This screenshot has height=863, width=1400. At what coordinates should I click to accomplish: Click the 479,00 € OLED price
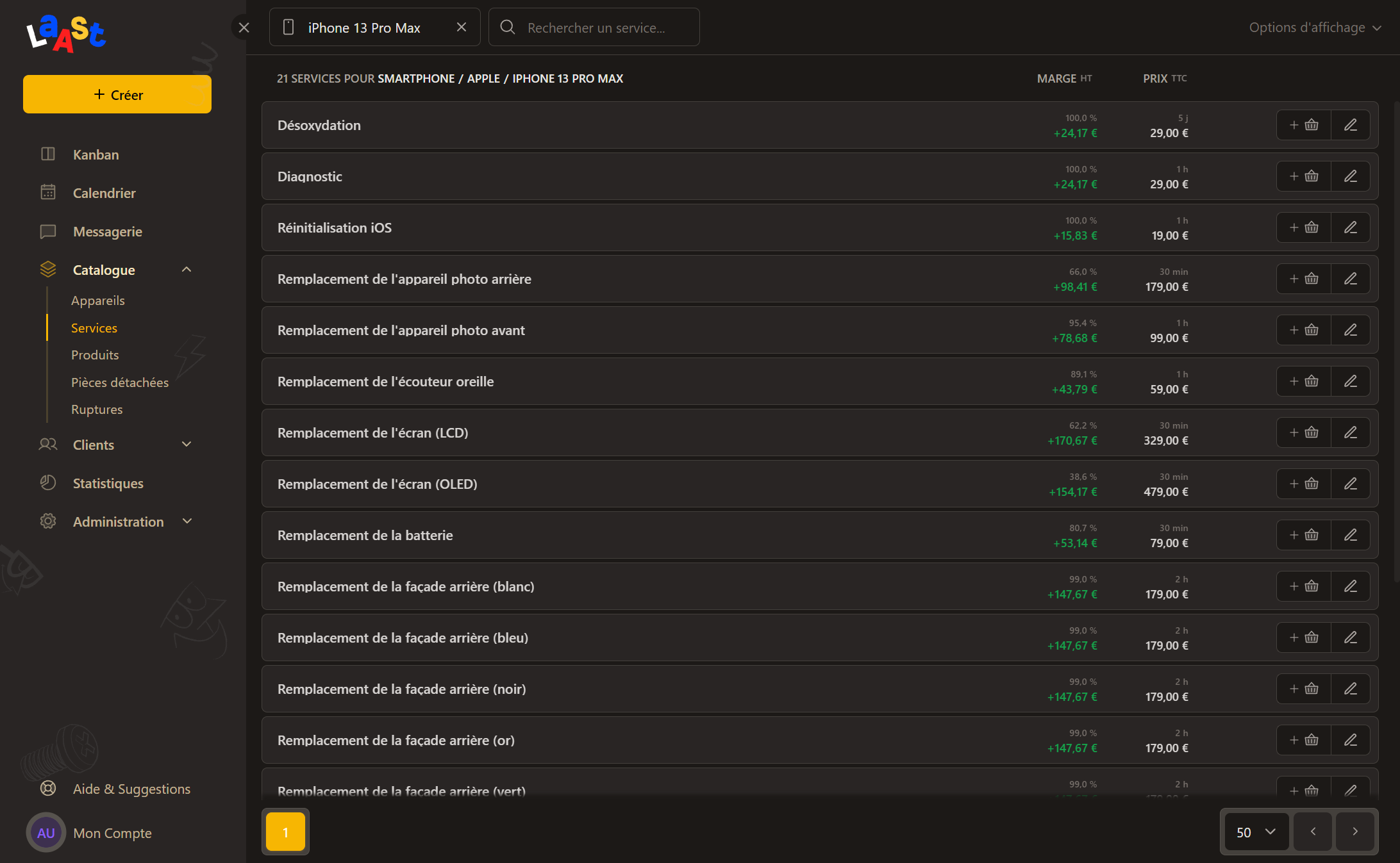point(1166,492)
